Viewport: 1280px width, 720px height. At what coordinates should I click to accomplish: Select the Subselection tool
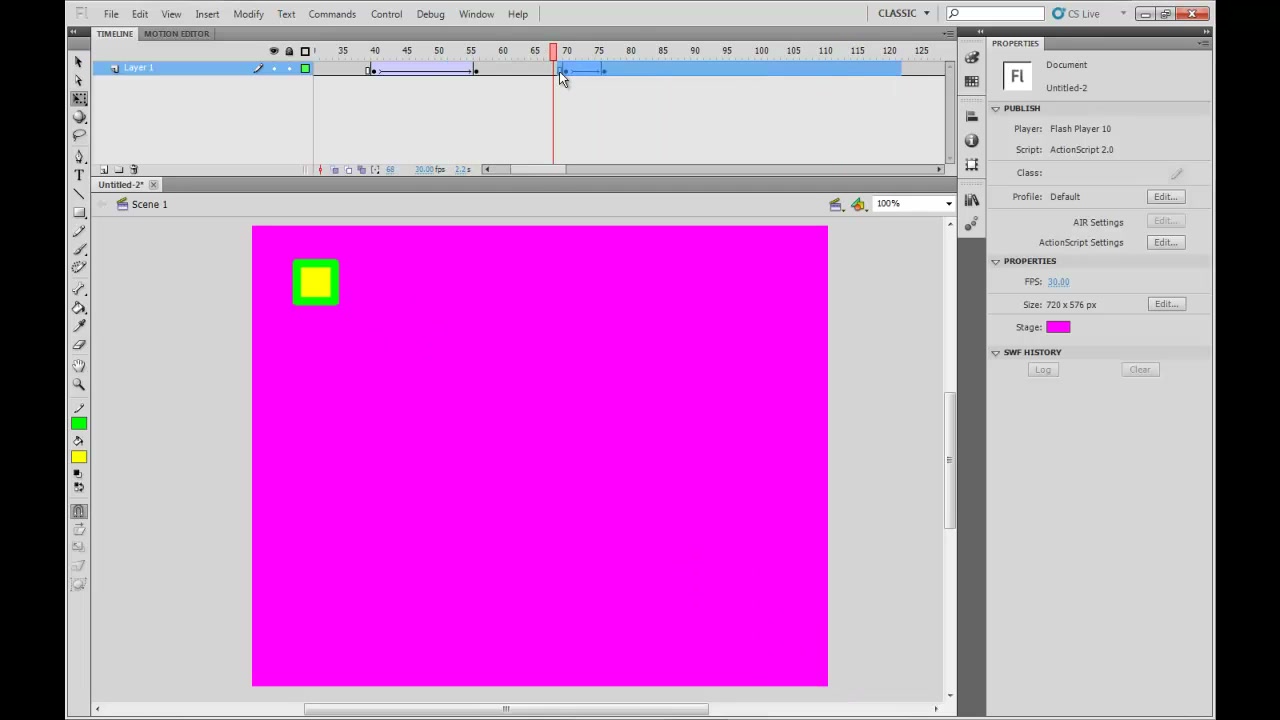pos(79,81)
